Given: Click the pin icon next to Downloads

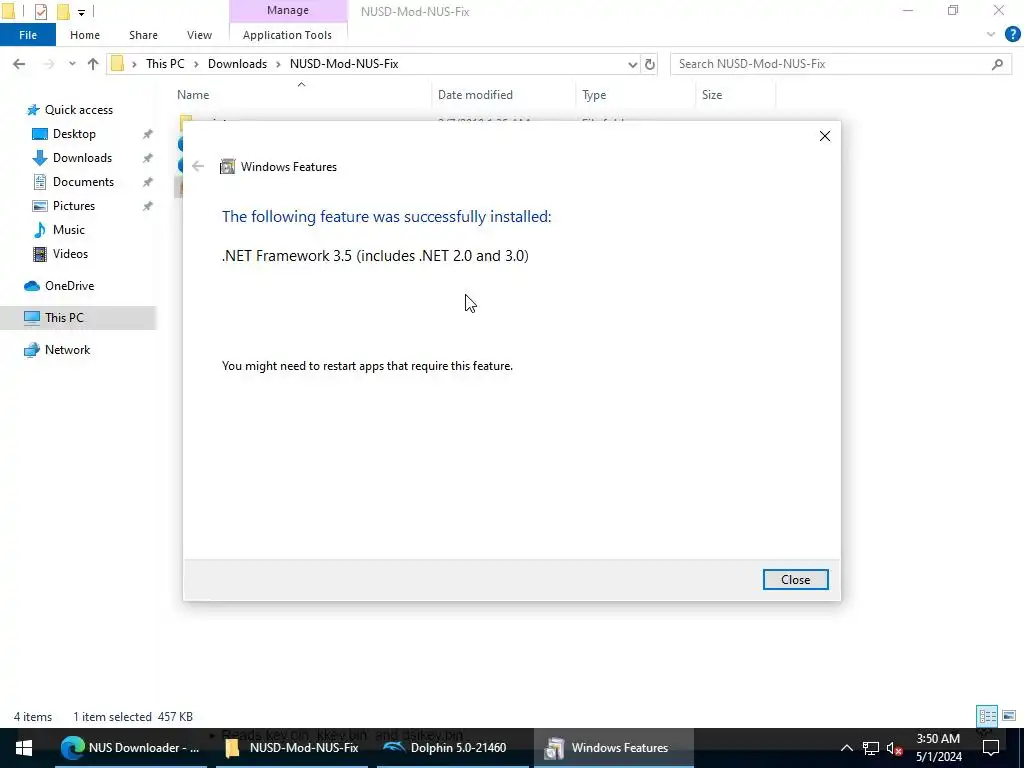Looking at the screenshot, I should [x=148, y=158].
